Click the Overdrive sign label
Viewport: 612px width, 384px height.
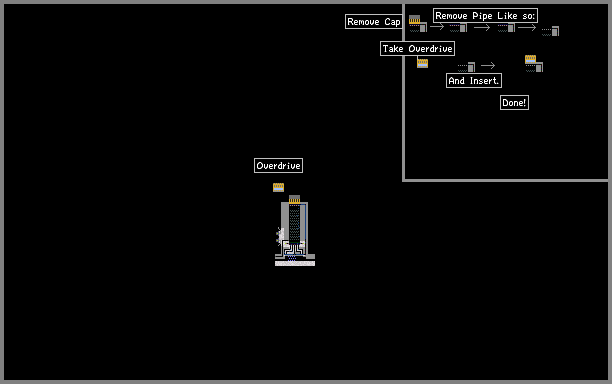point(278,165)
